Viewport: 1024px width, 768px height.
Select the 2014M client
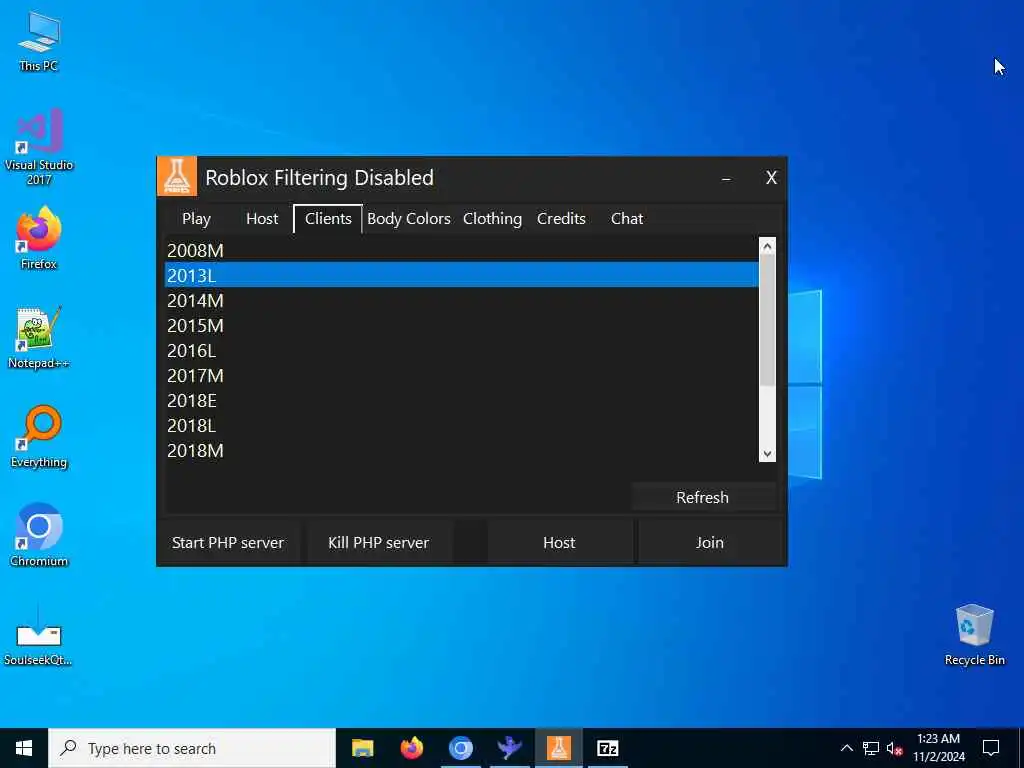(x=461, y=300)
